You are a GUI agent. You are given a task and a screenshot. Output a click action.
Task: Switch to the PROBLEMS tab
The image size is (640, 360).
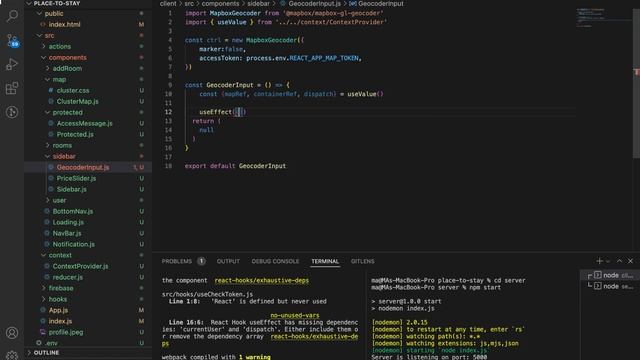pos(177,261)
